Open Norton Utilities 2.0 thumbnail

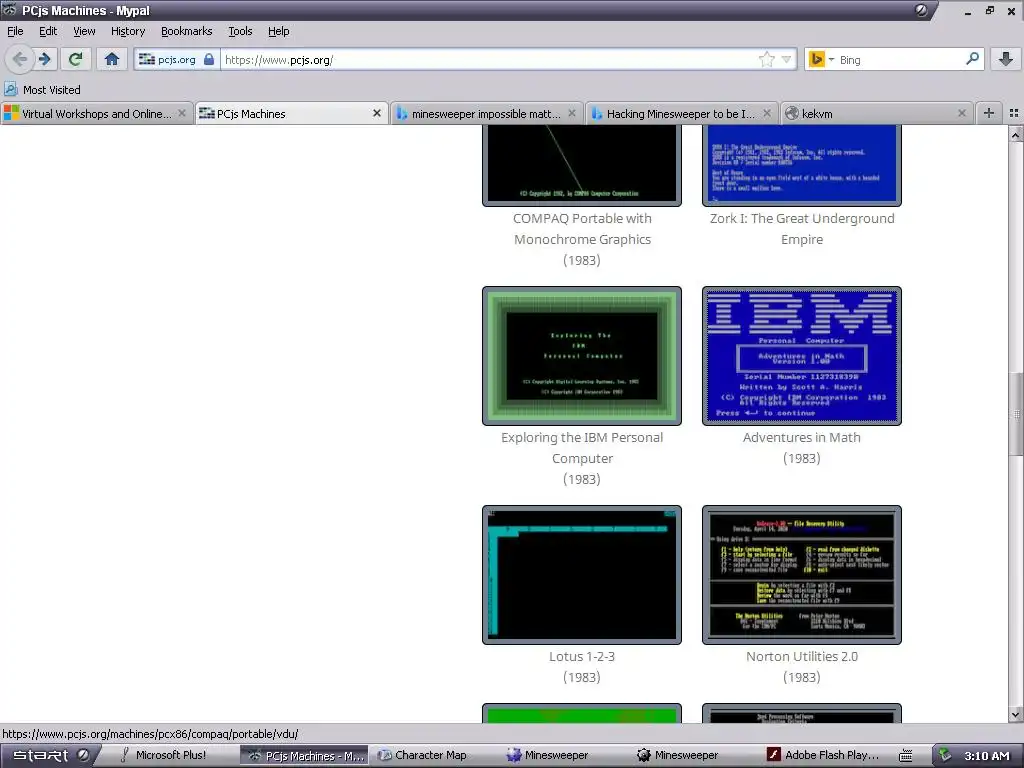point(802,575)
